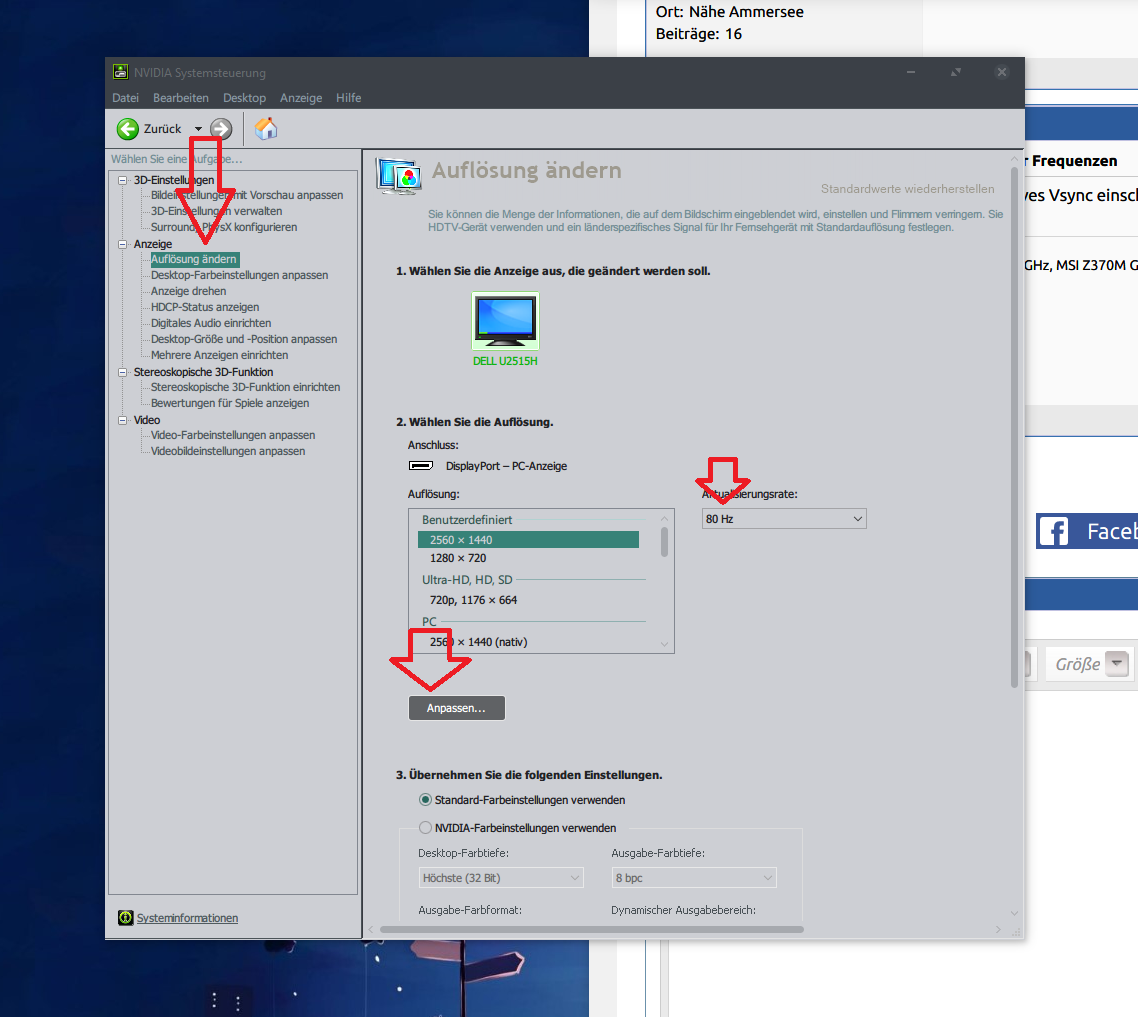Open 3D-Einstellungen verwalten

pyautogui.click(x=216, y=211)
